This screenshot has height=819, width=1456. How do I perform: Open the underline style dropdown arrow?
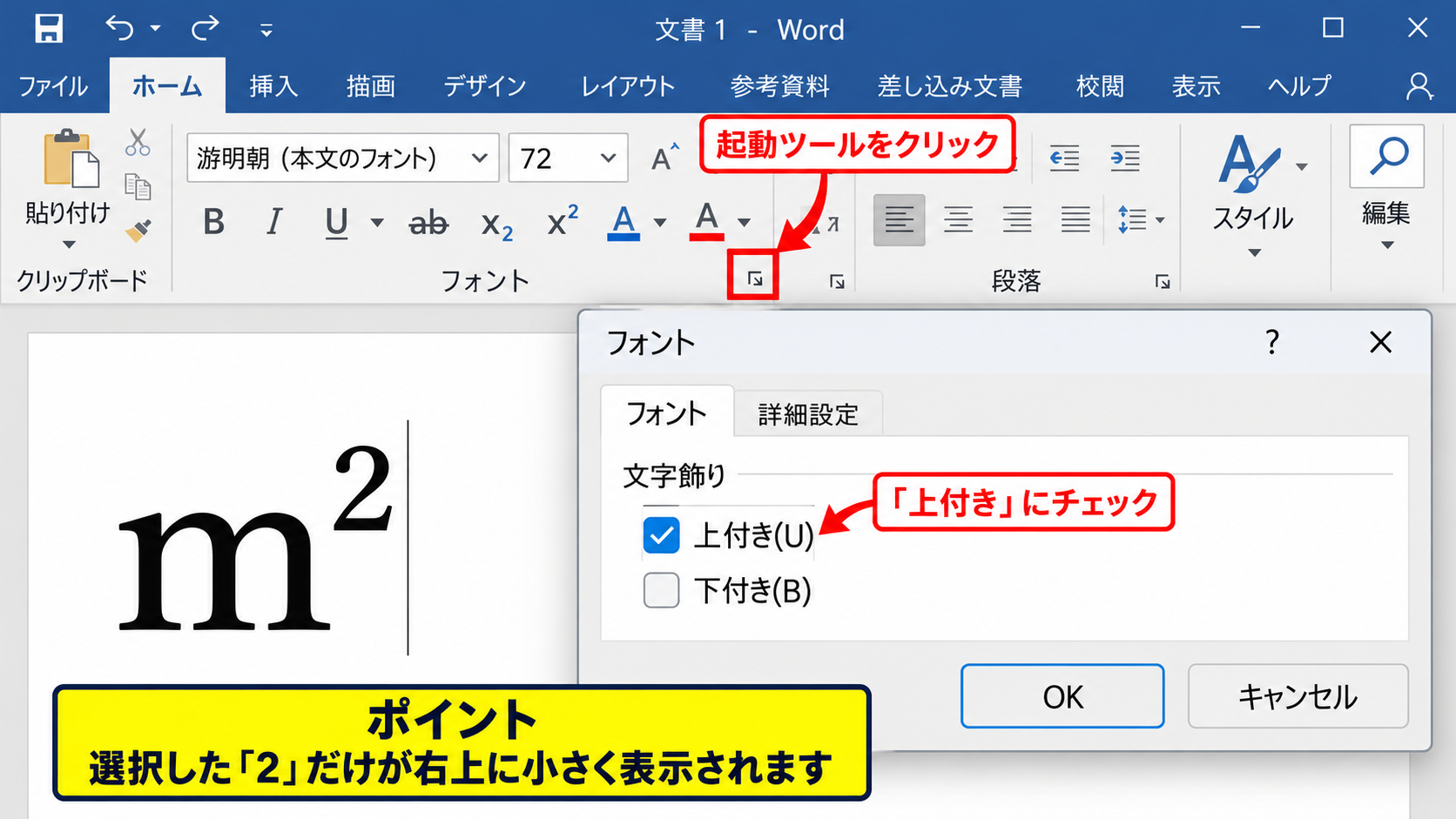[377, 223]
